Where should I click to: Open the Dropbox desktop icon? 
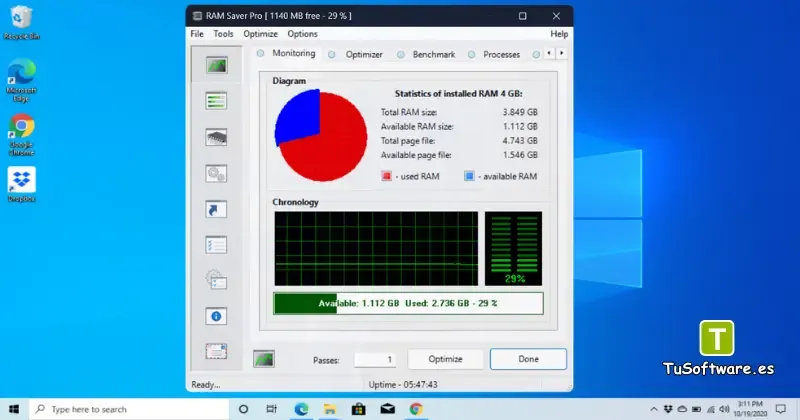click(x=21, y=184)
